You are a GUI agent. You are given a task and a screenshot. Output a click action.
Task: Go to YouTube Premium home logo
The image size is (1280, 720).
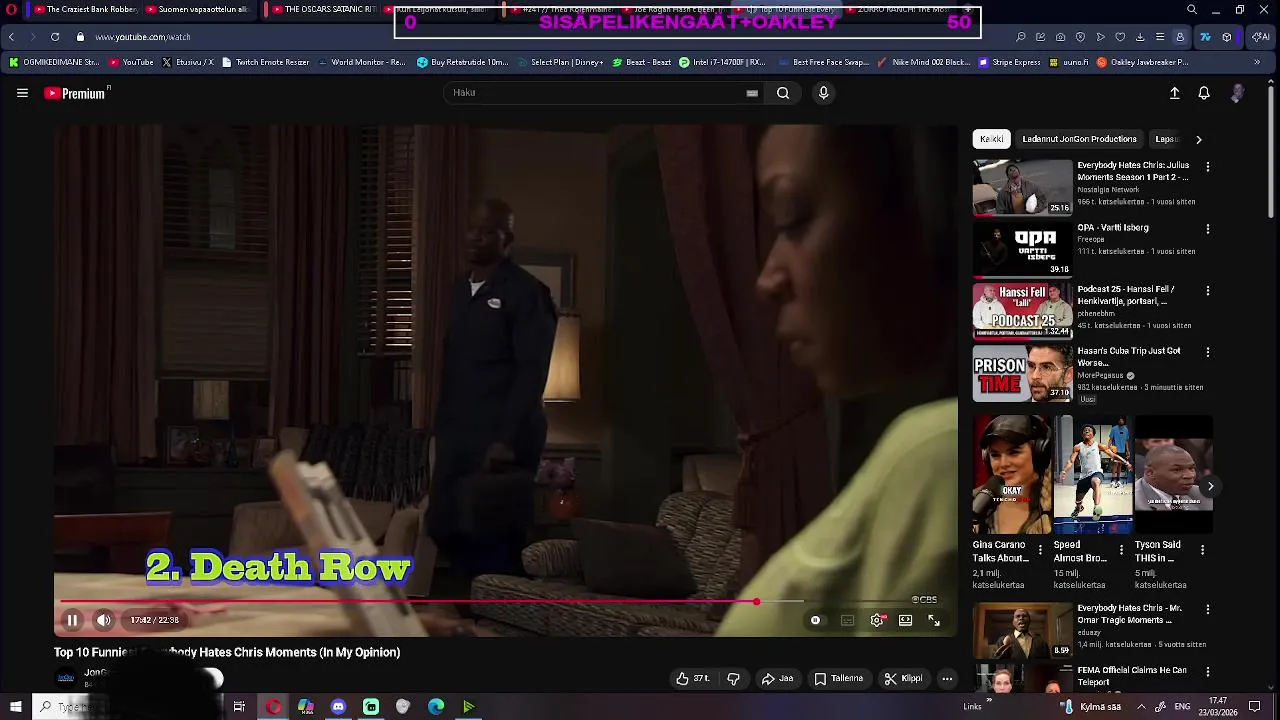tap(76, 93)
